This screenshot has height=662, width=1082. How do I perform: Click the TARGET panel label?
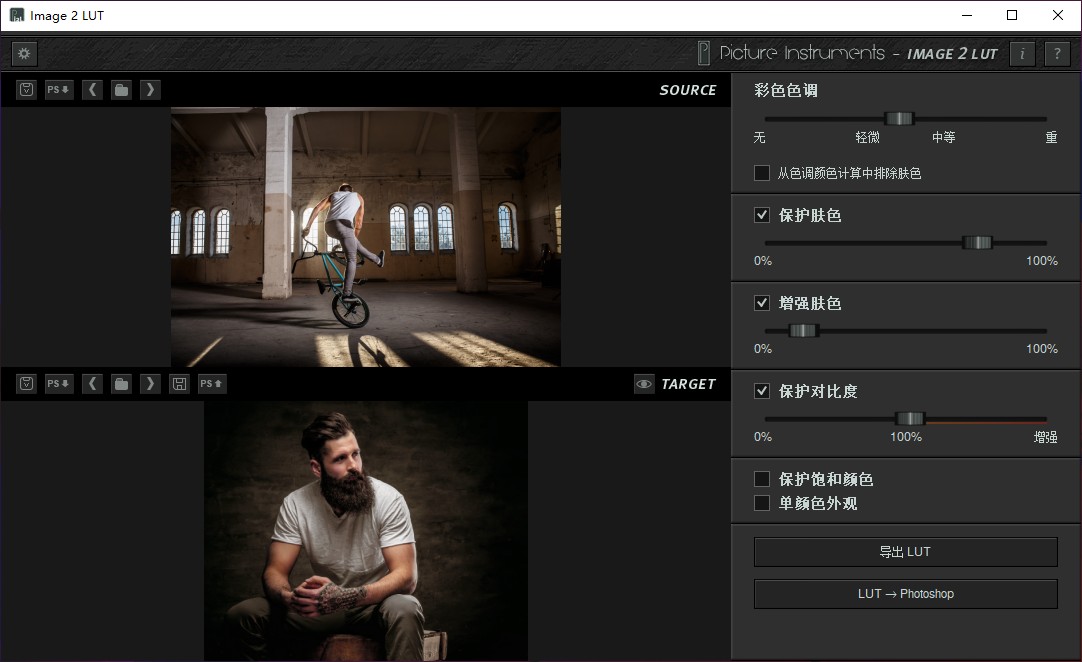688,384
